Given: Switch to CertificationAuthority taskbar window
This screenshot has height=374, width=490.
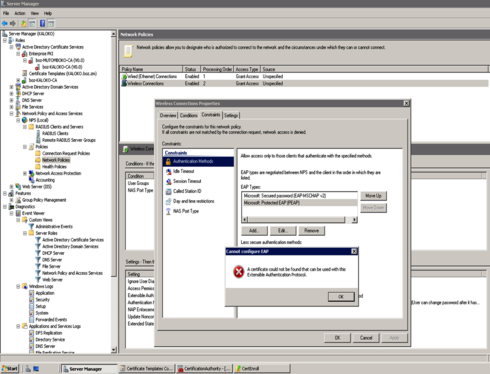Looking at the screenshot, I should [x=204, y=369].
